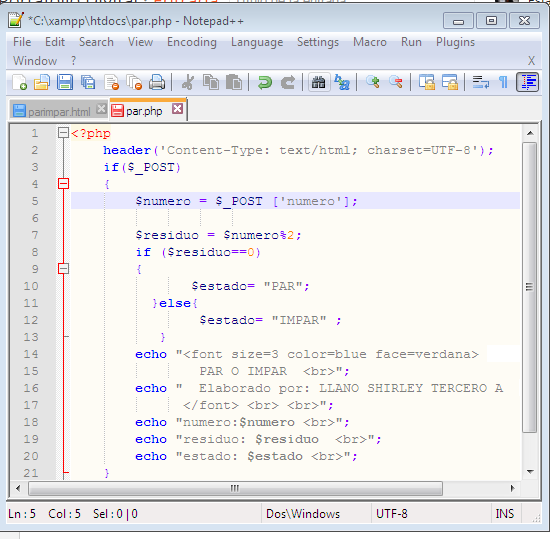Collapse the php fold marker on line 1
This screenshot has height=539, width=550.
[63, 133]
